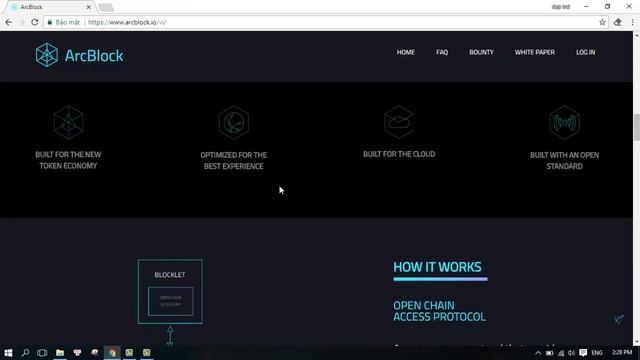Open File Explorer from taskbar
The height and width of the screenshot is (360, 640).
[x=60, y=352]
